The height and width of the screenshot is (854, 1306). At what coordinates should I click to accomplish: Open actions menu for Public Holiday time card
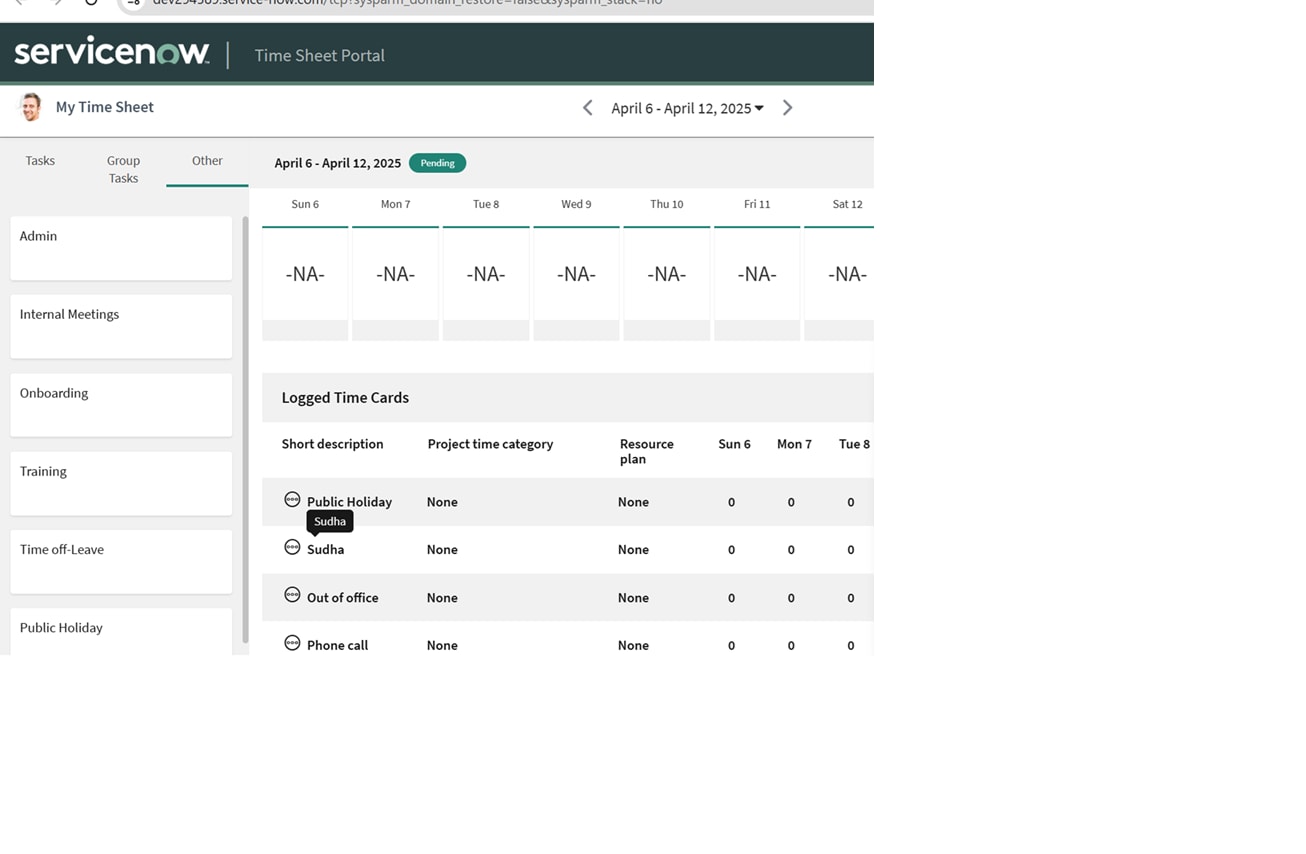click(292, 498)
